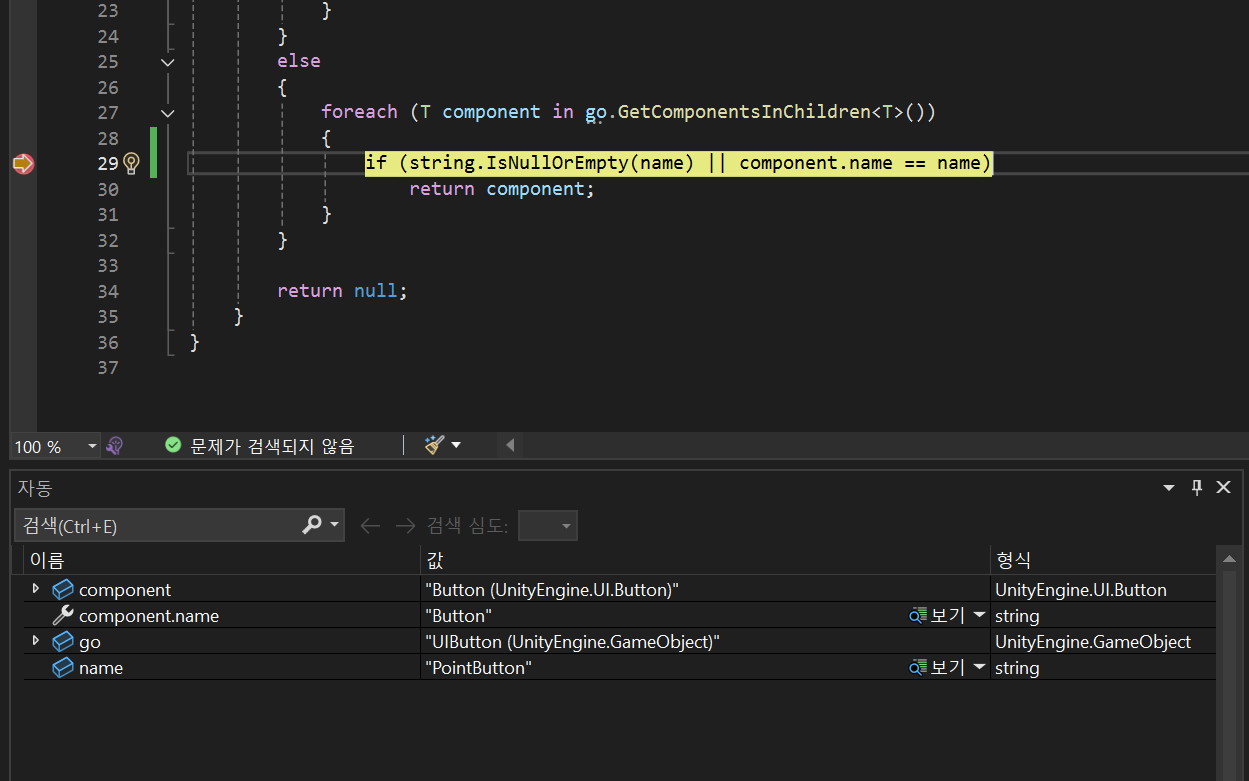Click the code health indicator icon beside zoom
The height and width of the screenshot is (781, 1249).
click(x=114, y=446)
